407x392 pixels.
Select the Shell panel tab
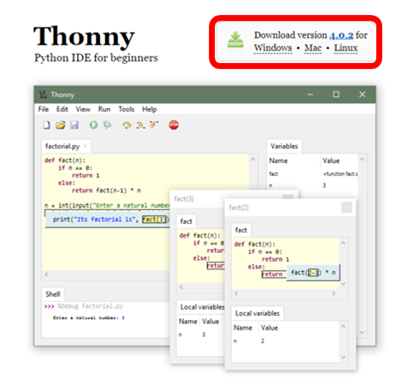[x=53, y=294]
